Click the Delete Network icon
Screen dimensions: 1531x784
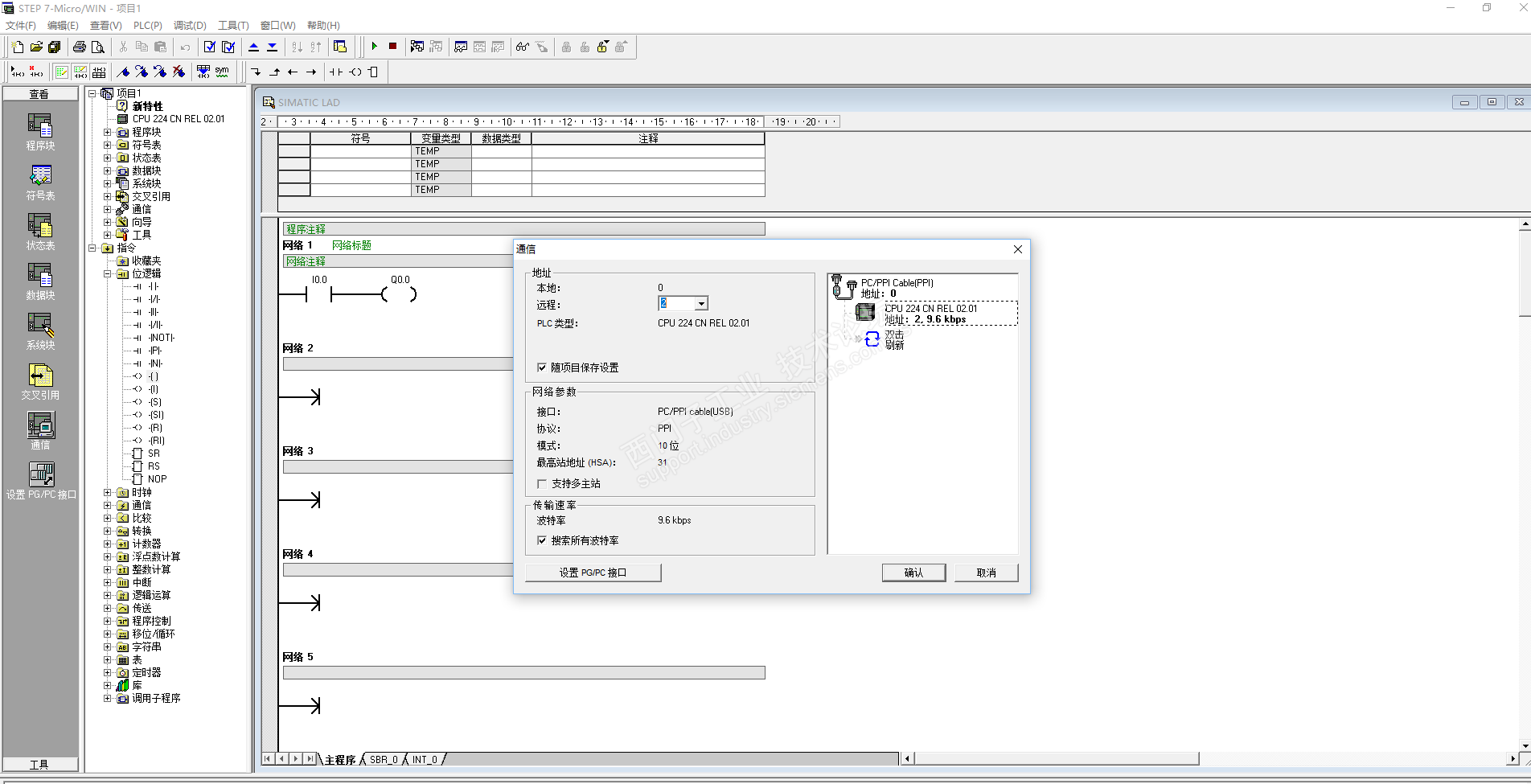point(35,72)
